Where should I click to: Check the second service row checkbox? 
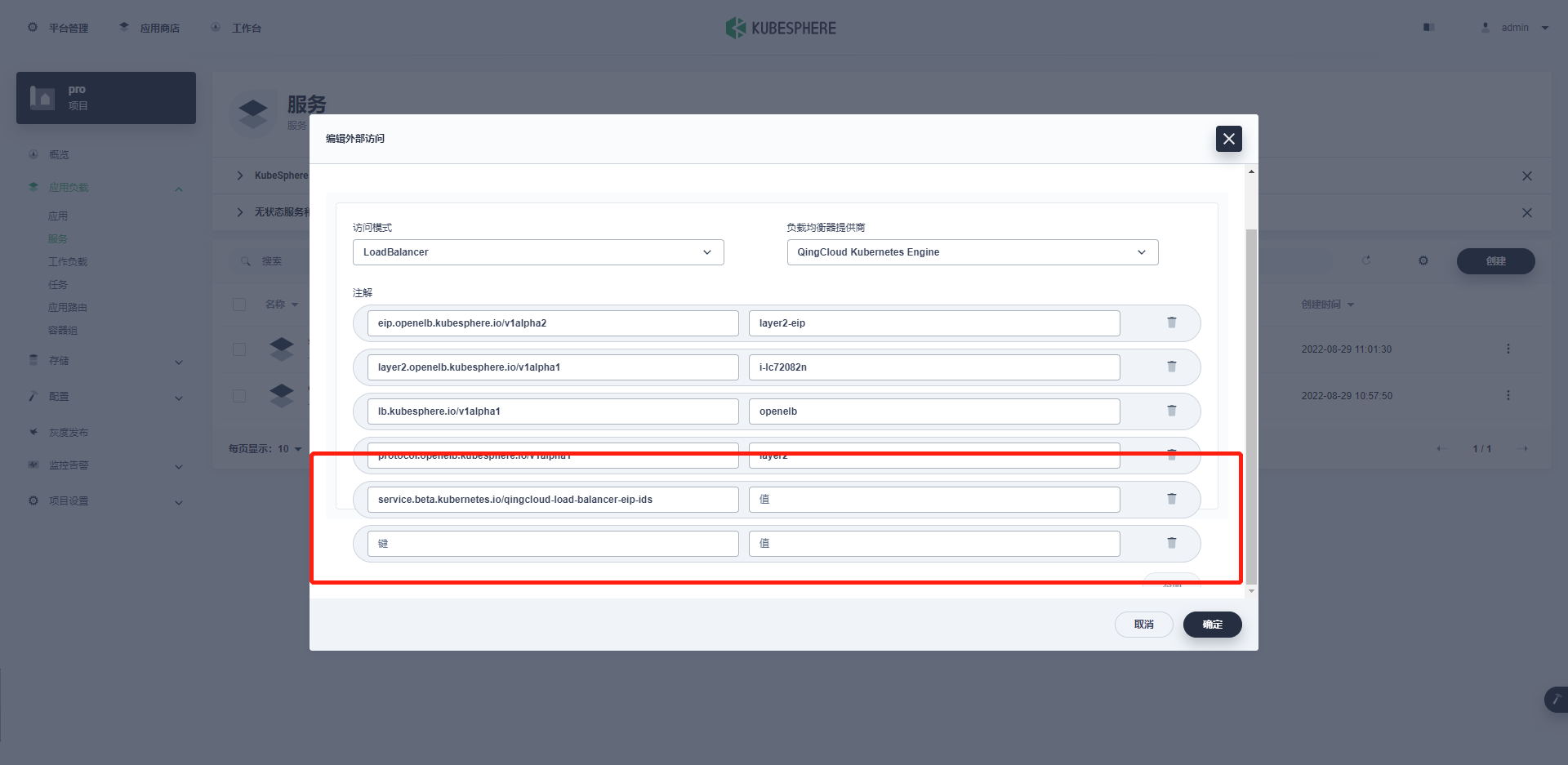point(239,395)
